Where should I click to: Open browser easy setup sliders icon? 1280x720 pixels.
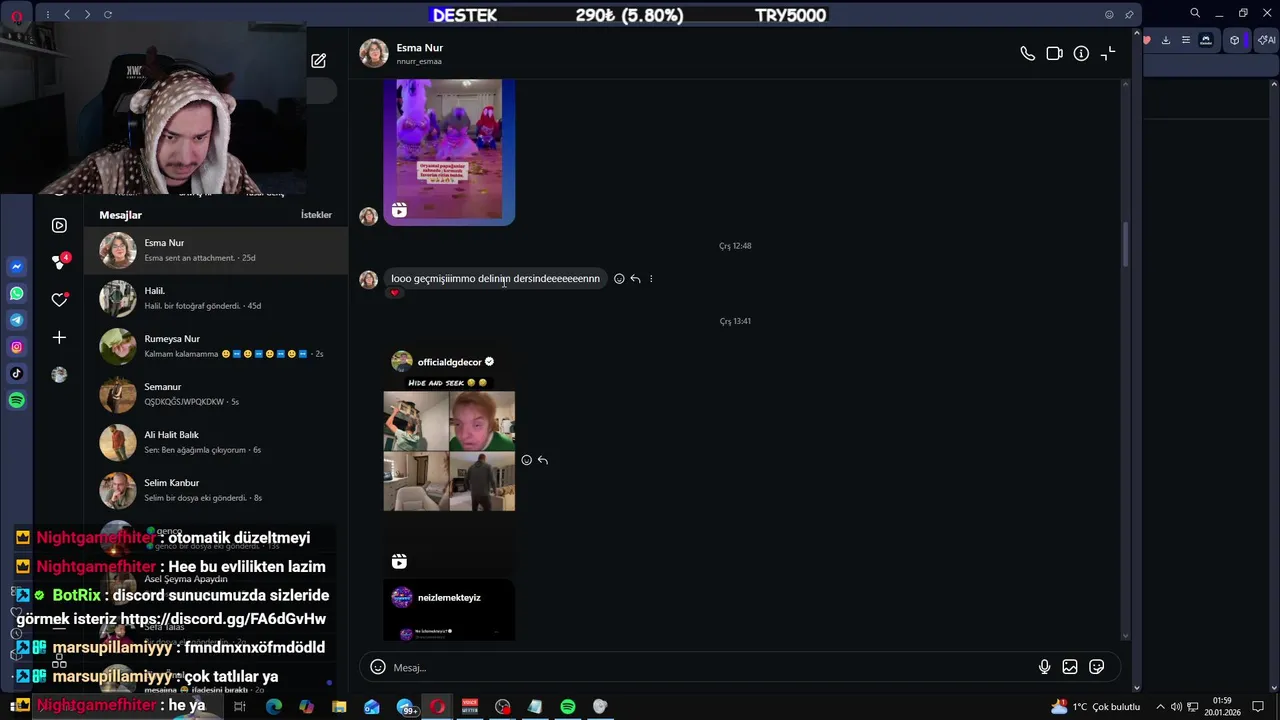pos(1186,40)
